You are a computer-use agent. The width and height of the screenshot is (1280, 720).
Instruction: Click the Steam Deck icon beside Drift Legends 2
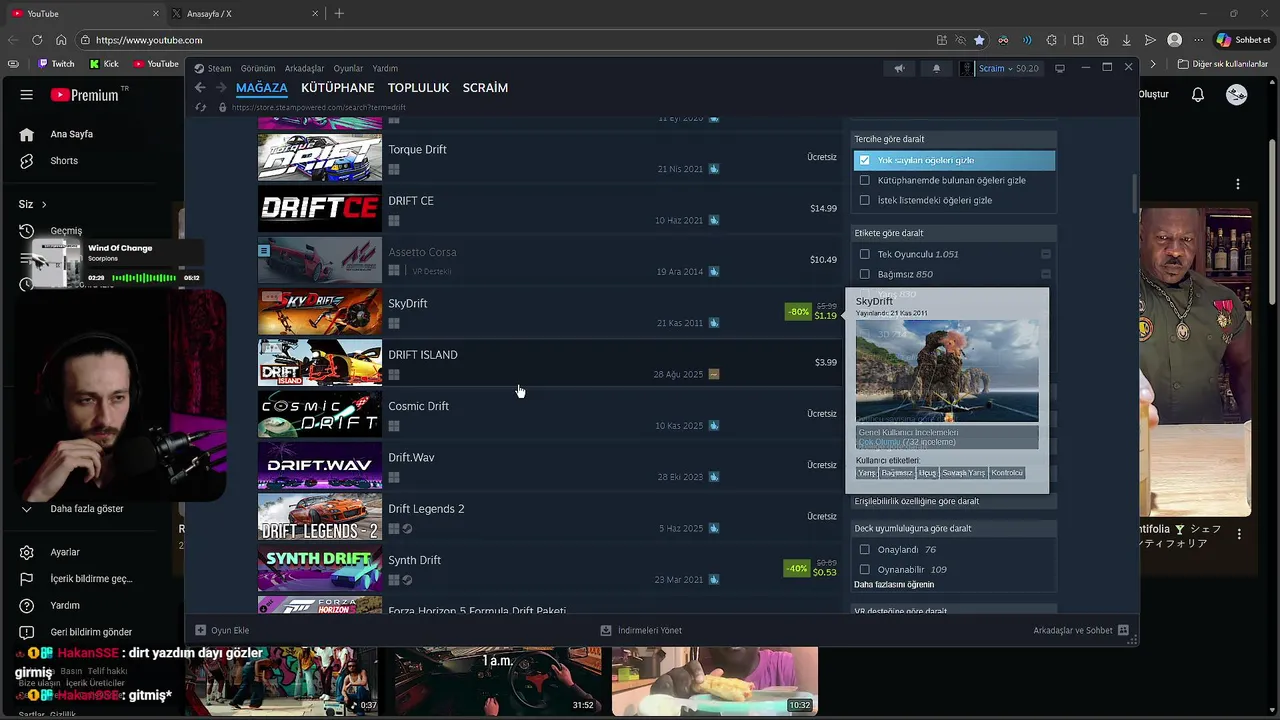click(407, 528)
